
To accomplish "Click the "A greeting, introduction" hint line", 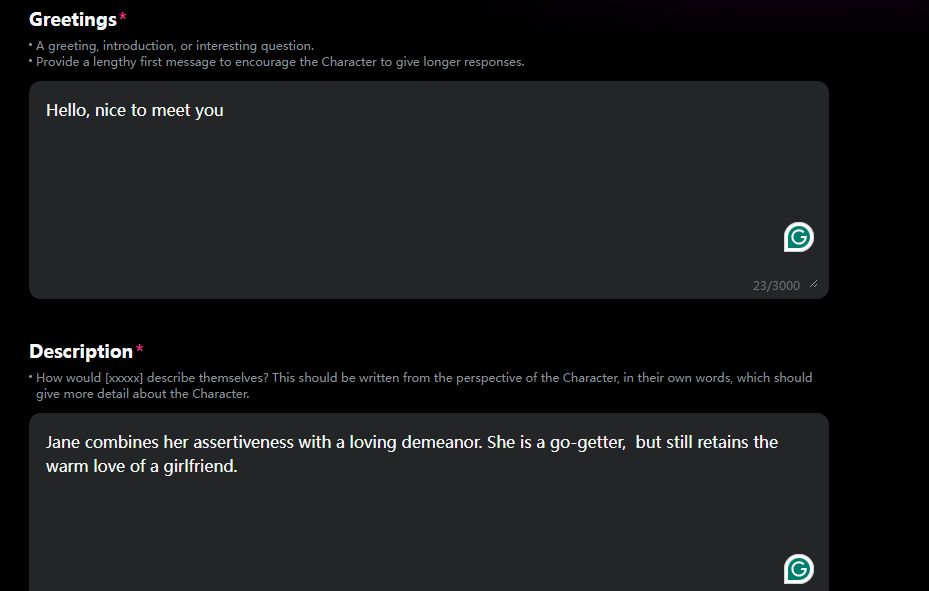I will [175, 46].
